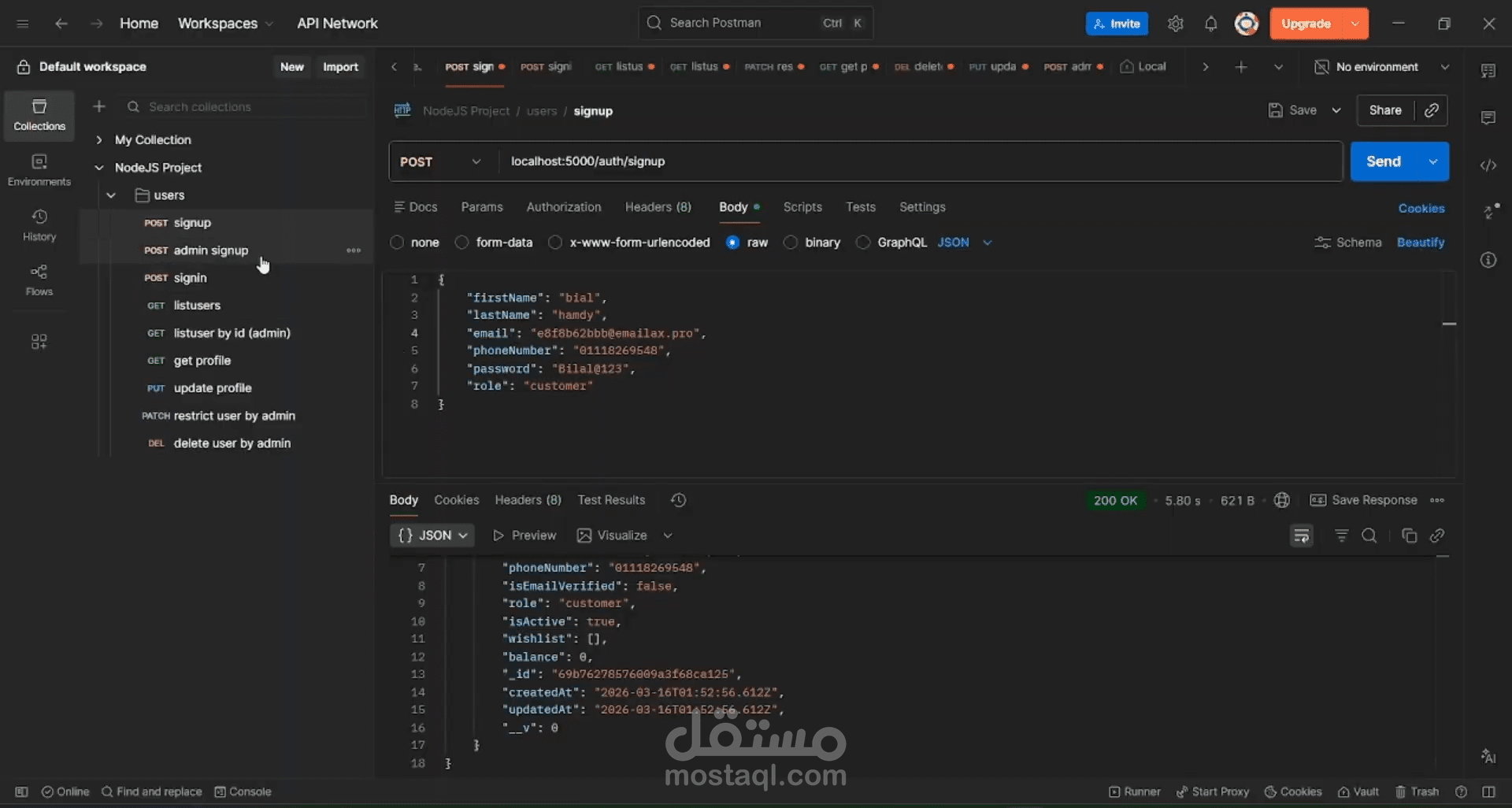Open Postman settings gear

1176,24
